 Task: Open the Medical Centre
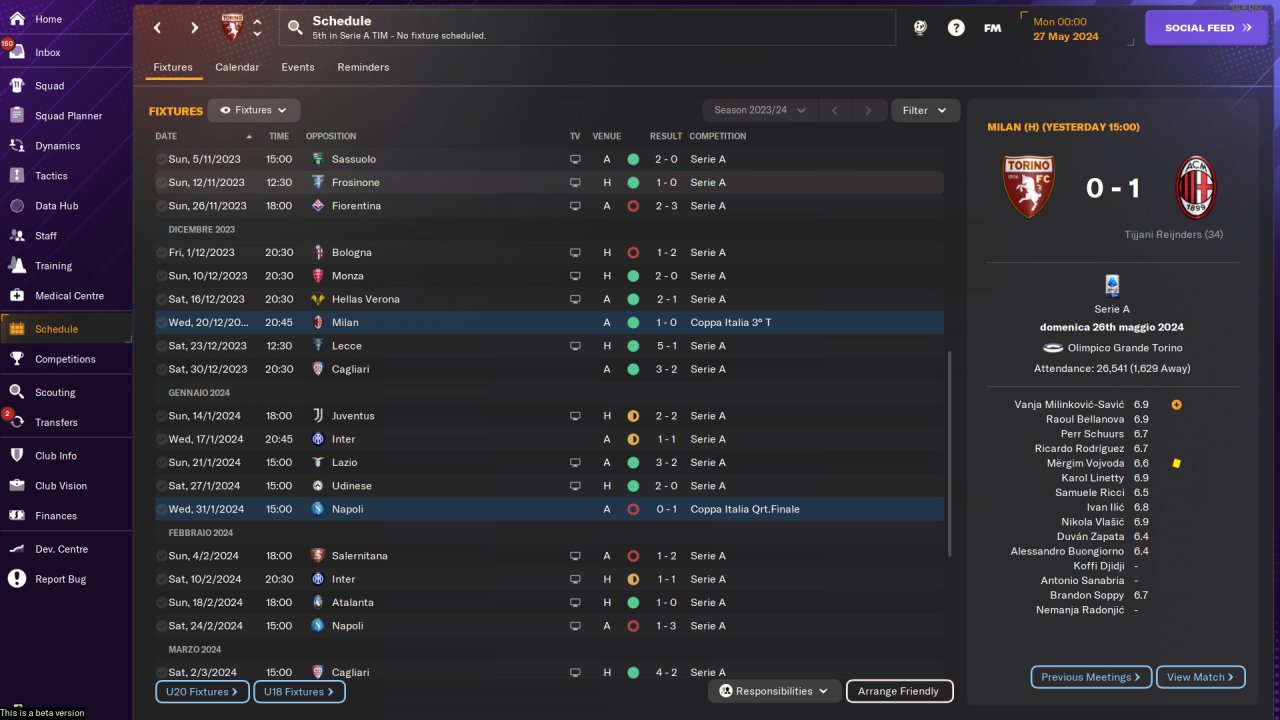tap(69, 296)
